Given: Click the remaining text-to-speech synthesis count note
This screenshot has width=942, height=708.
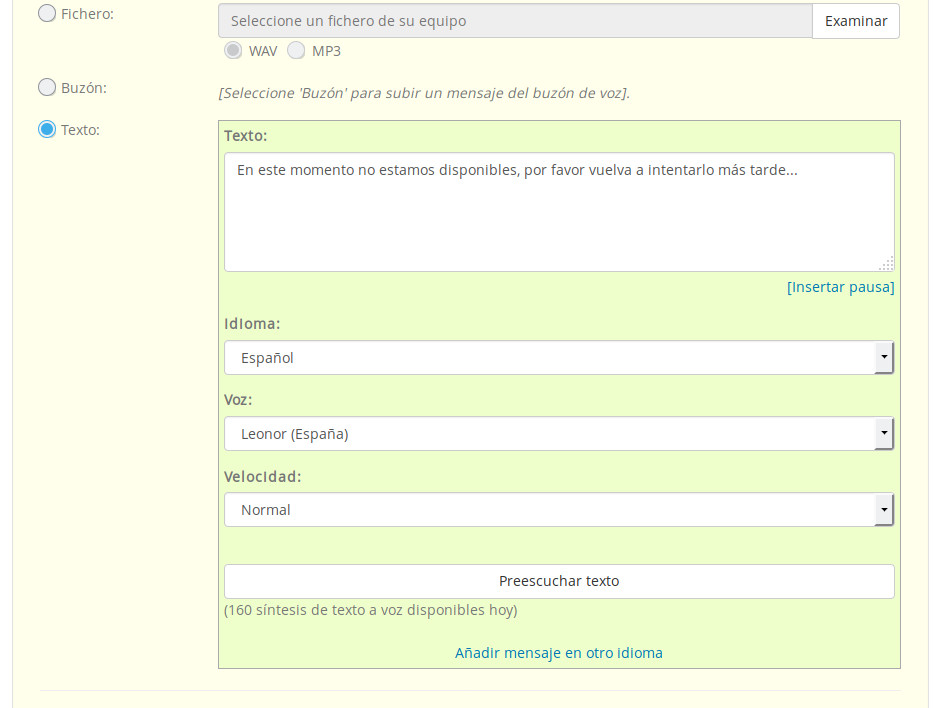Looking at the screenshot, I should tap(370, 610).
